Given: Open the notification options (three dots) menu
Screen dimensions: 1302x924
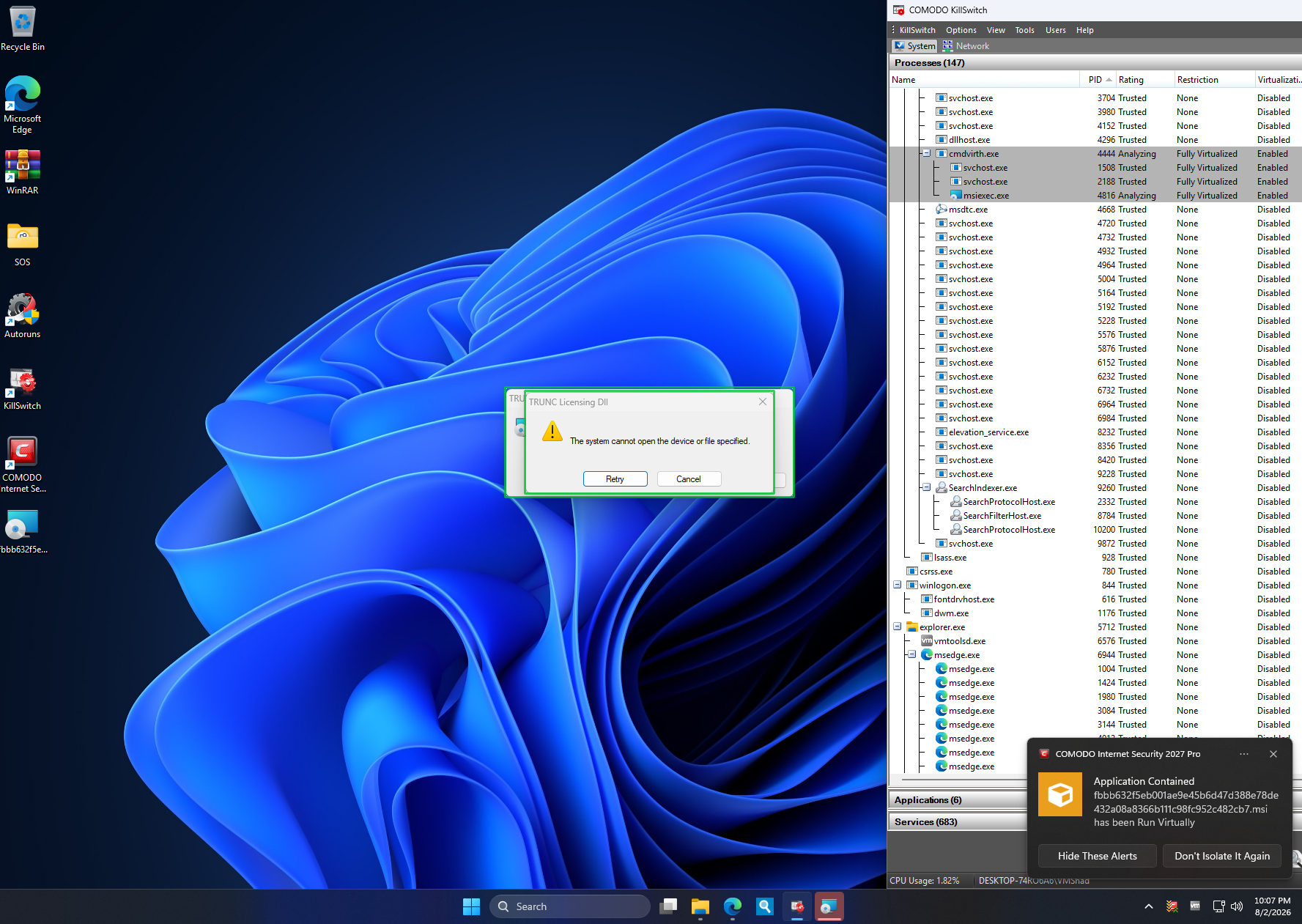Looking at the screenshot, I should [x=1244, y=754].
